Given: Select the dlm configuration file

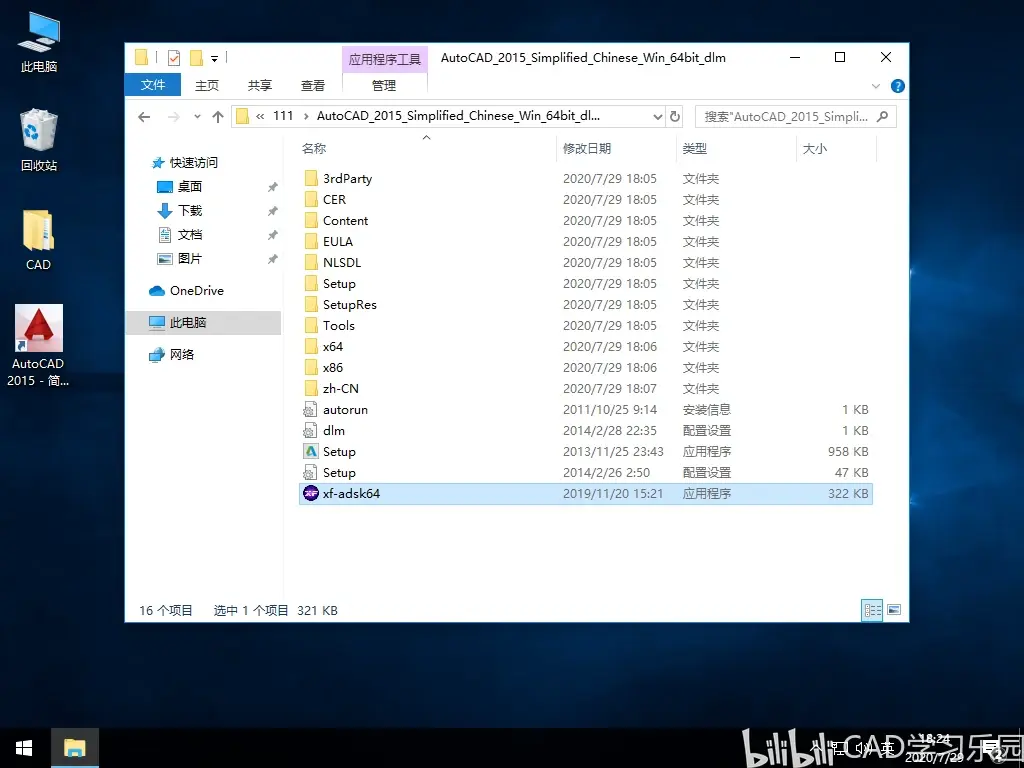Looking at the screenshot, I should pyautogui.click(x=585, y=431).
